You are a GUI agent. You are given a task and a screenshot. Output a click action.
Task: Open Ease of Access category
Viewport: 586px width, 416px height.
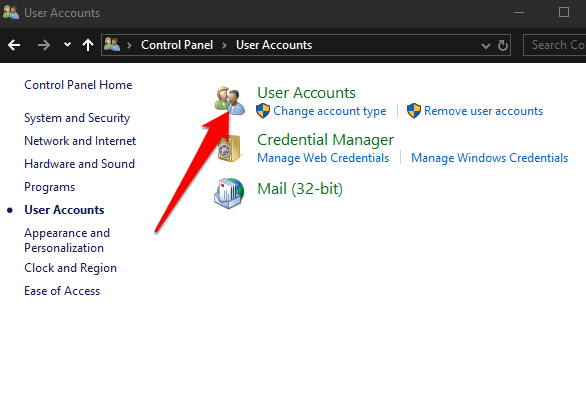coord(62,291)
